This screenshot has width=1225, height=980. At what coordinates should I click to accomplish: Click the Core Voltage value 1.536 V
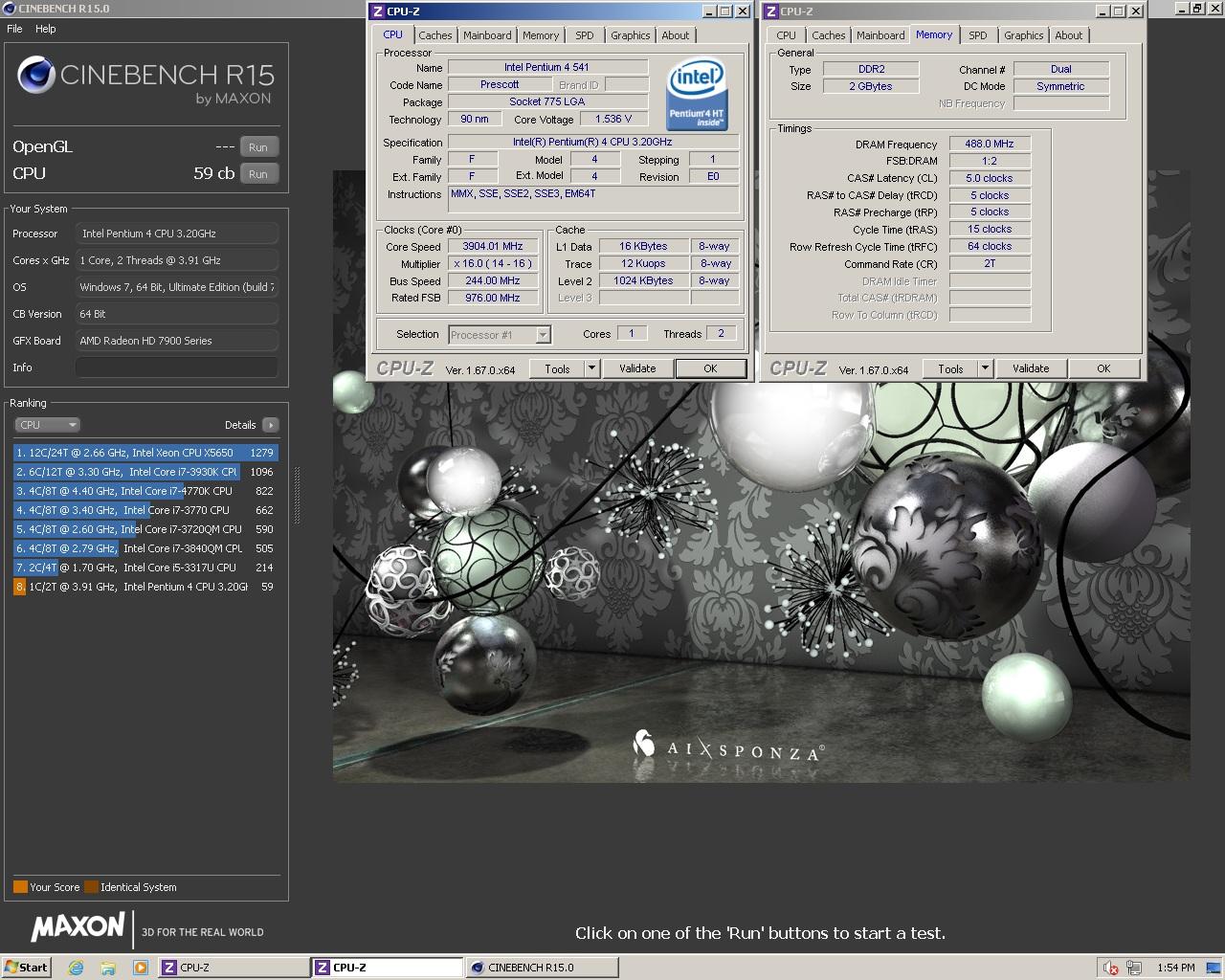(x=613, y=120)
